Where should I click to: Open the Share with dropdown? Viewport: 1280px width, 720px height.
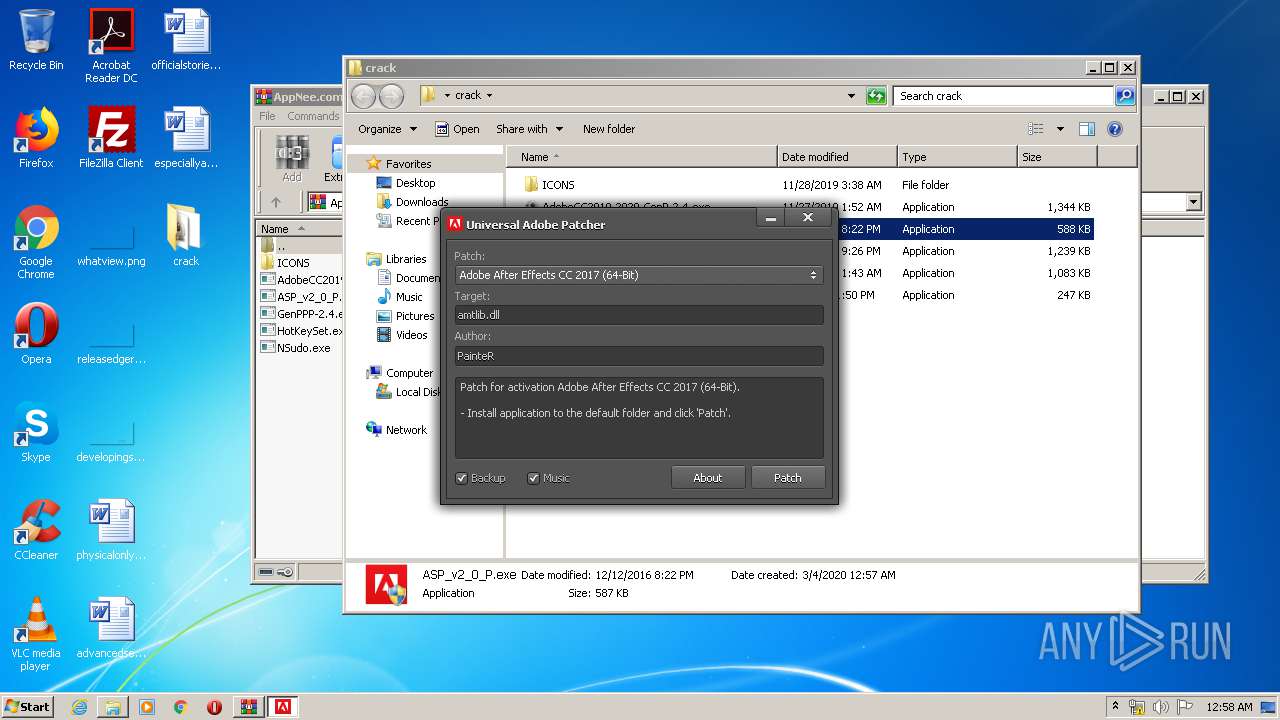[530, 129]
